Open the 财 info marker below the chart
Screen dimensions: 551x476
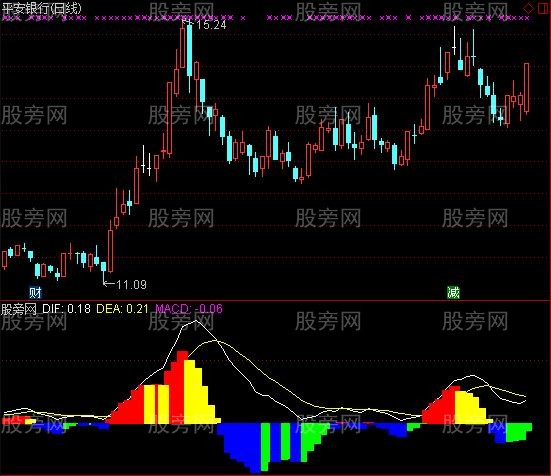pyautogui.click(x=35, y=292)
